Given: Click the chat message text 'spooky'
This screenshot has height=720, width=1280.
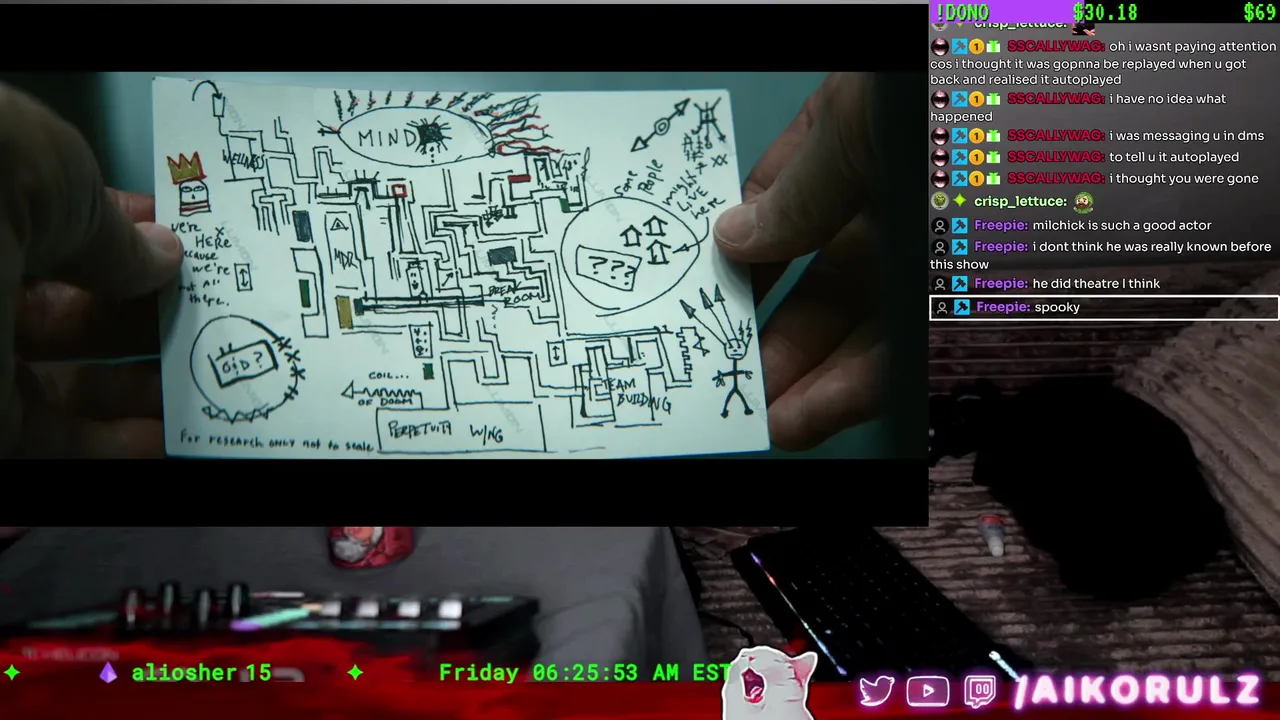Looking at the screenshot, I should pyautogui.click(x=1057, y=308).
